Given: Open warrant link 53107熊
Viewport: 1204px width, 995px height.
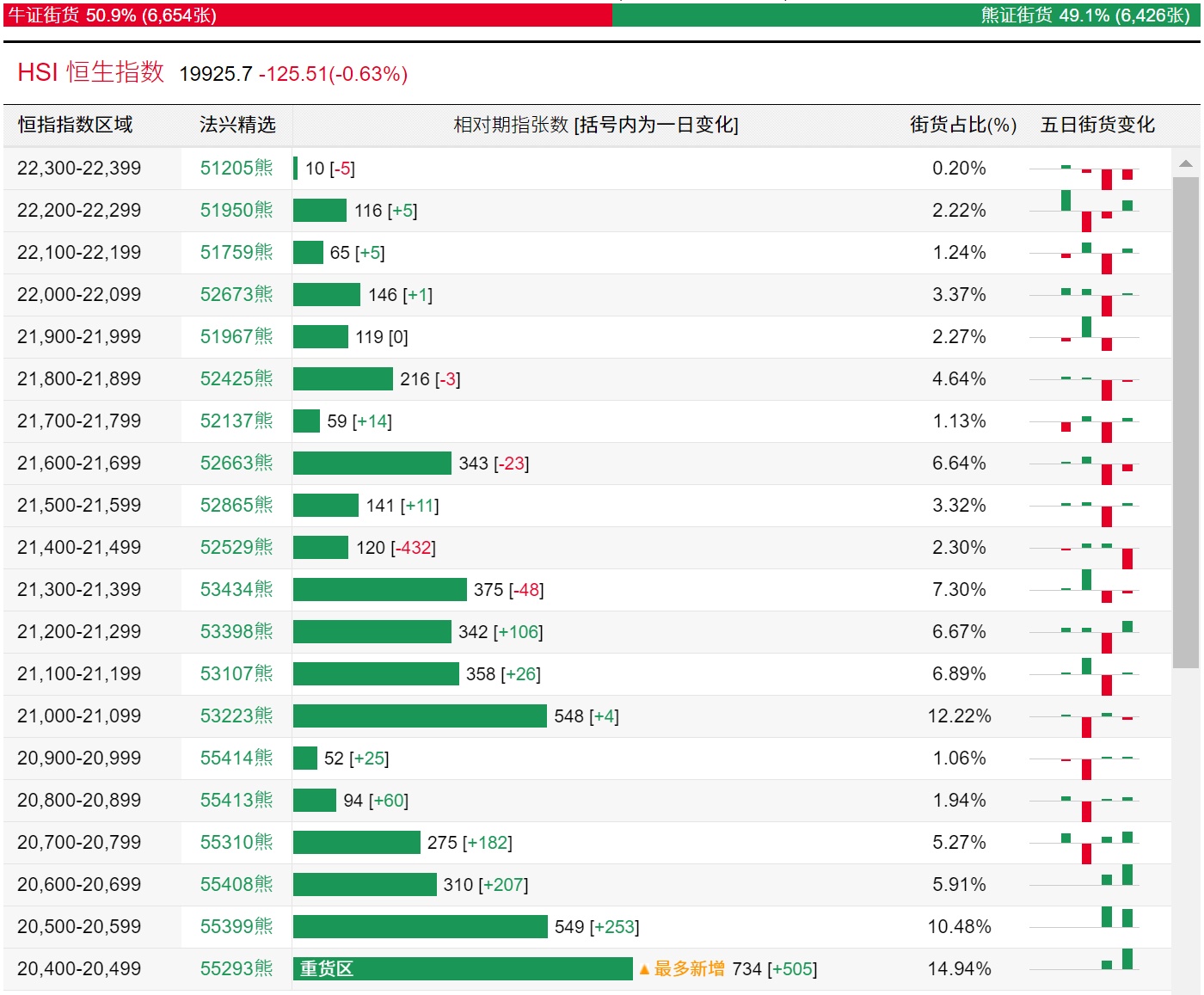Looking at the screenshot, I should 236,673.
